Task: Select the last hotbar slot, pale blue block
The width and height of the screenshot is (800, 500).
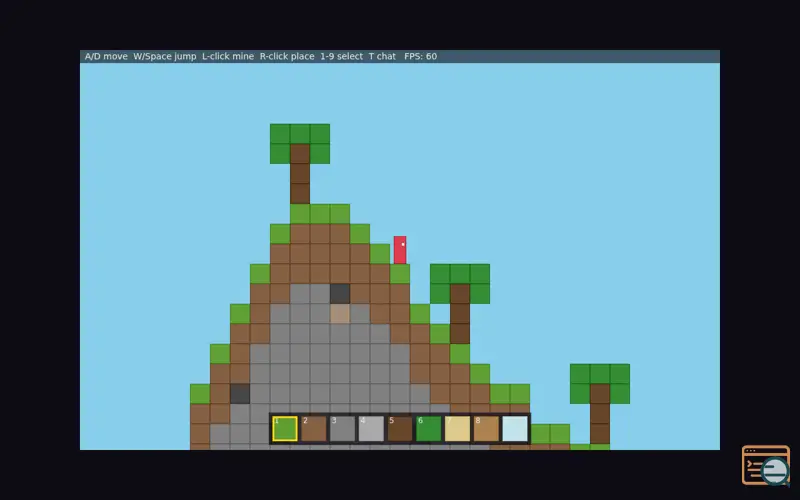Action: 515,429
